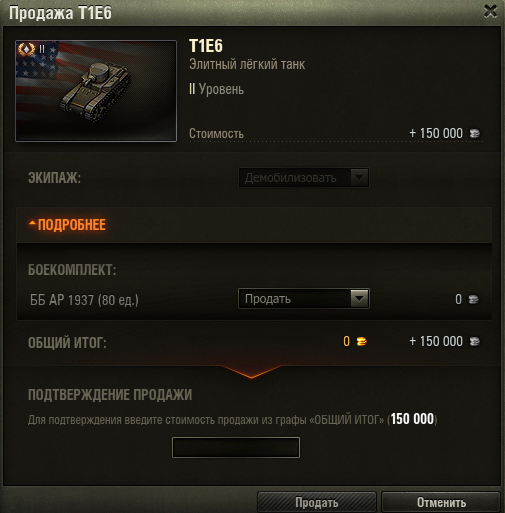
Task: Open the Продать ammunition dropdown
Action: click(x=304, y=299)
